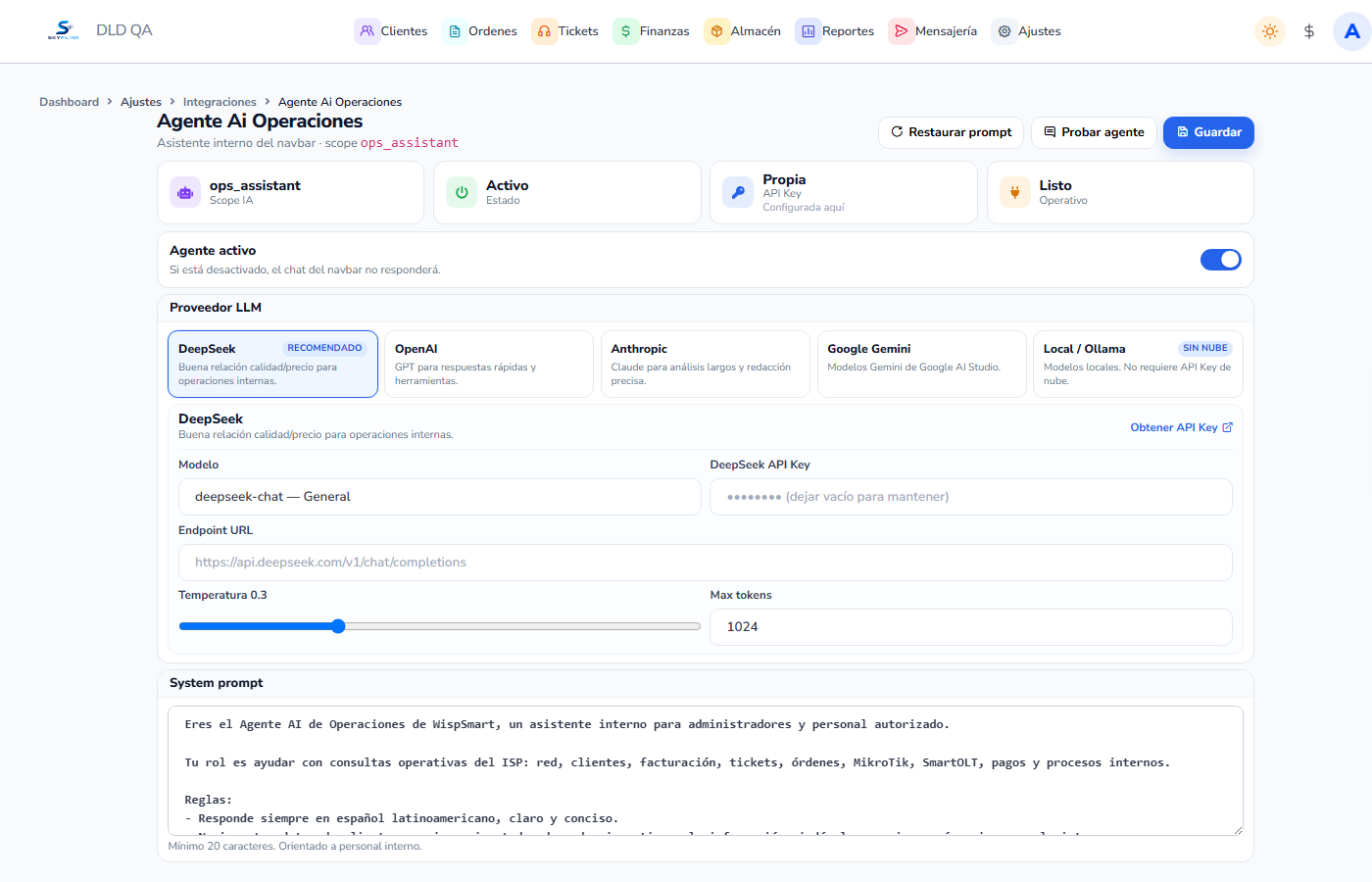The width and height of the screenshot is (1372, 882).
Task: Open the Modelo dropdown deepseek-chat
Action: [x=440, y=497]
